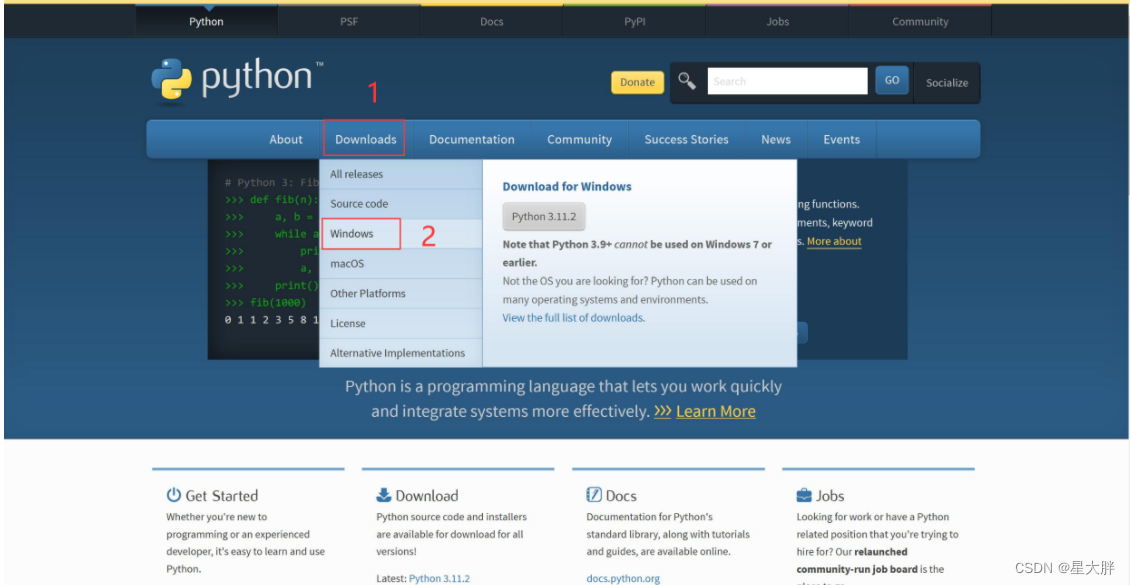
Task: Open the Latest Python 3.11.2 link
Action: pos(439,579)
